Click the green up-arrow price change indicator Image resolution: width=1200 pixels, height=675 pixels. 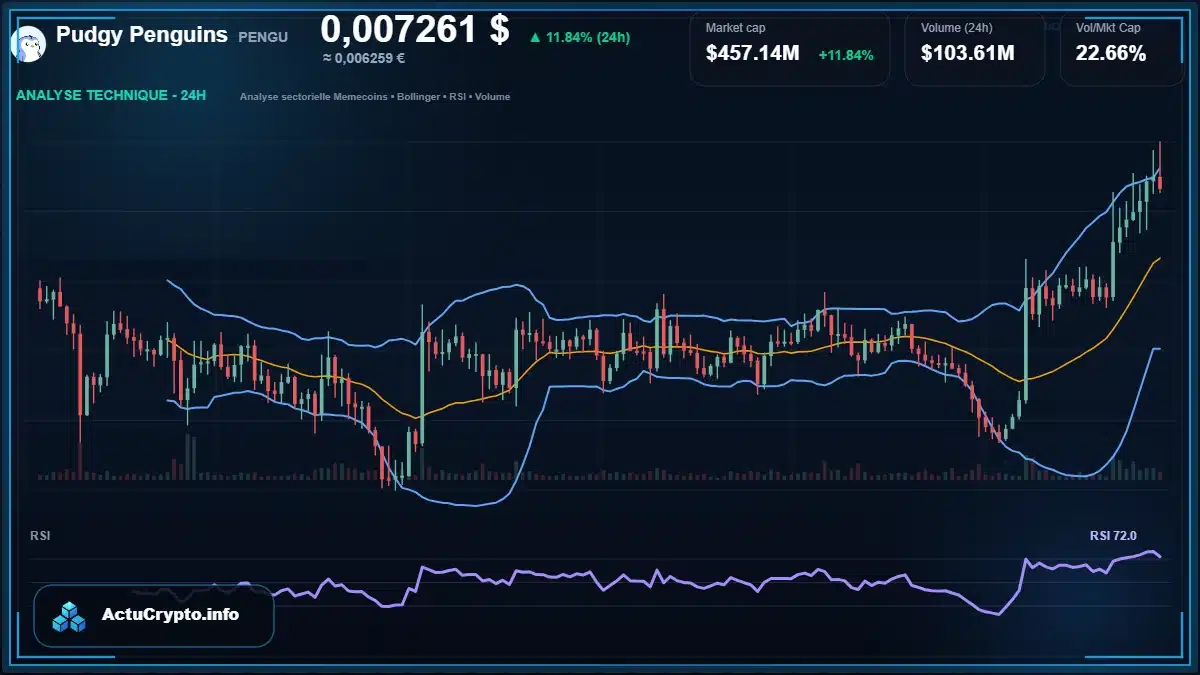(535, 37)
